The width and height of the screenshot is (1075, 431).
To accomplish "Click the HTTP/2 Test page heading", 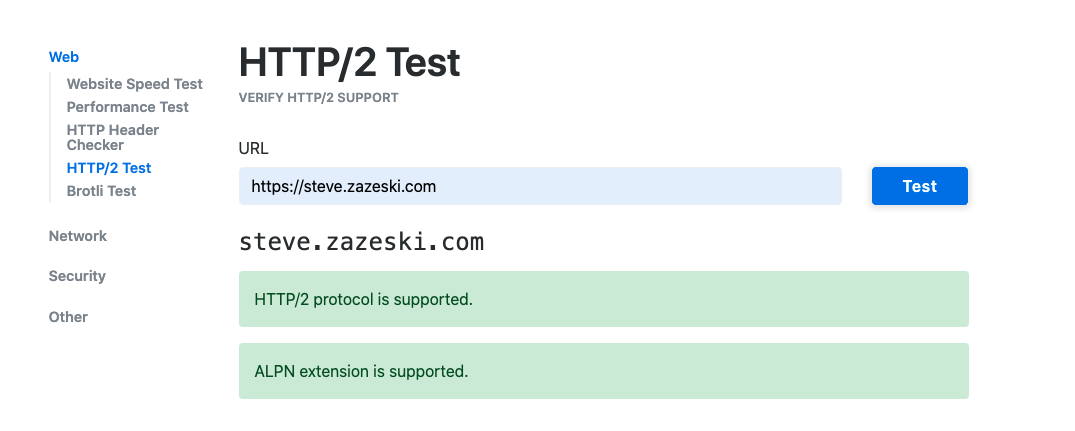I will click(x=349, y=63).
